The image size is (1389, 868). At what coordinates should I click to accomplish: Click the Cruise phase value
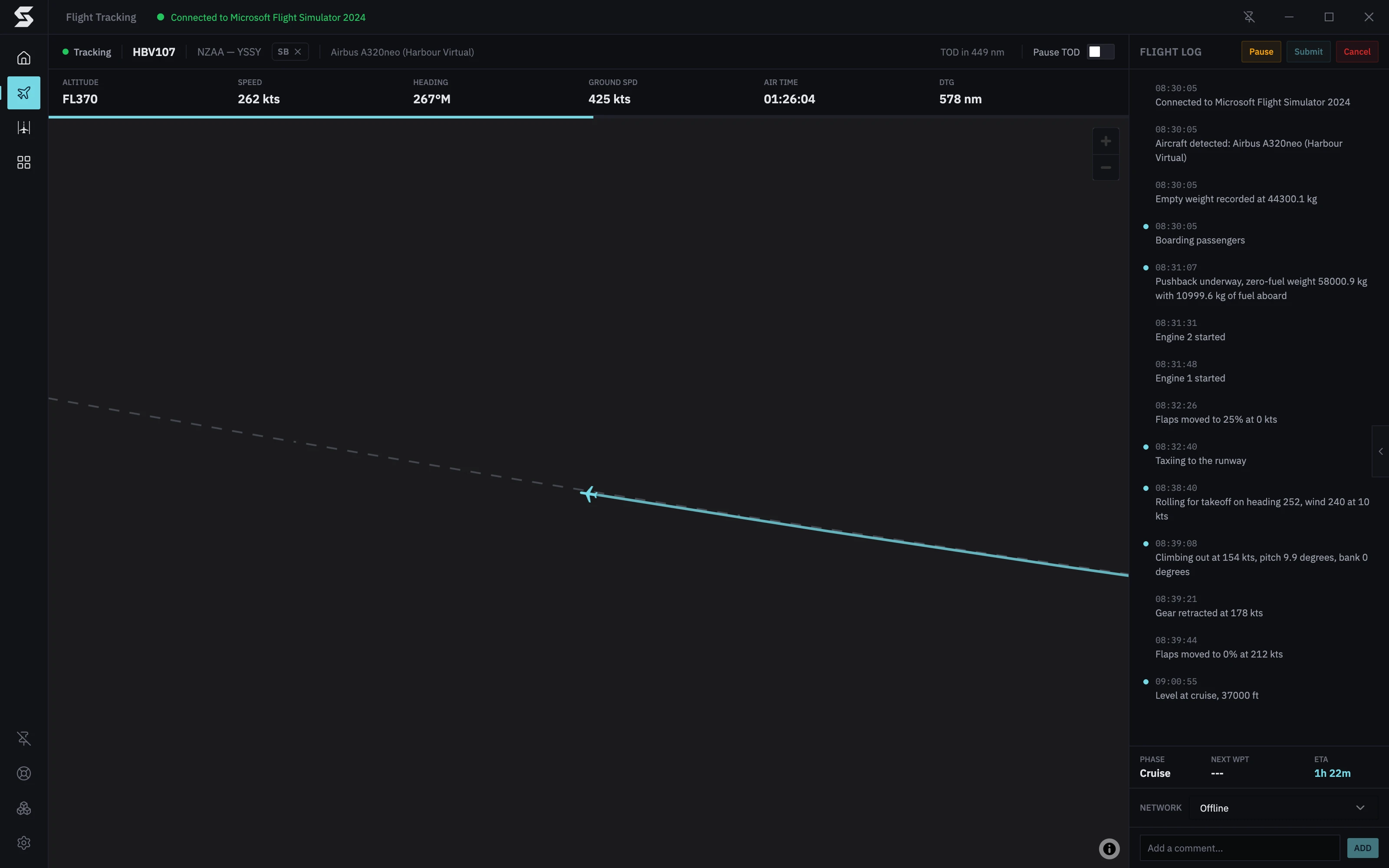coord(1154,773)
